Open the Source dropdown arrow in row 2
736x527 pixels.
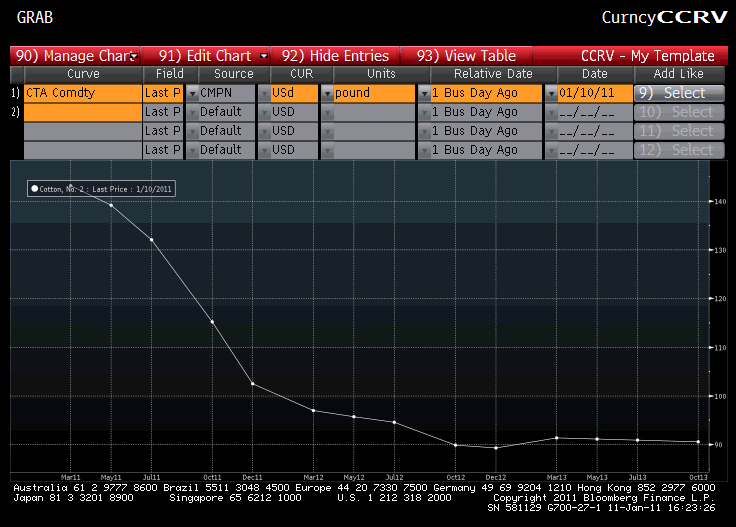coord(192,113)
